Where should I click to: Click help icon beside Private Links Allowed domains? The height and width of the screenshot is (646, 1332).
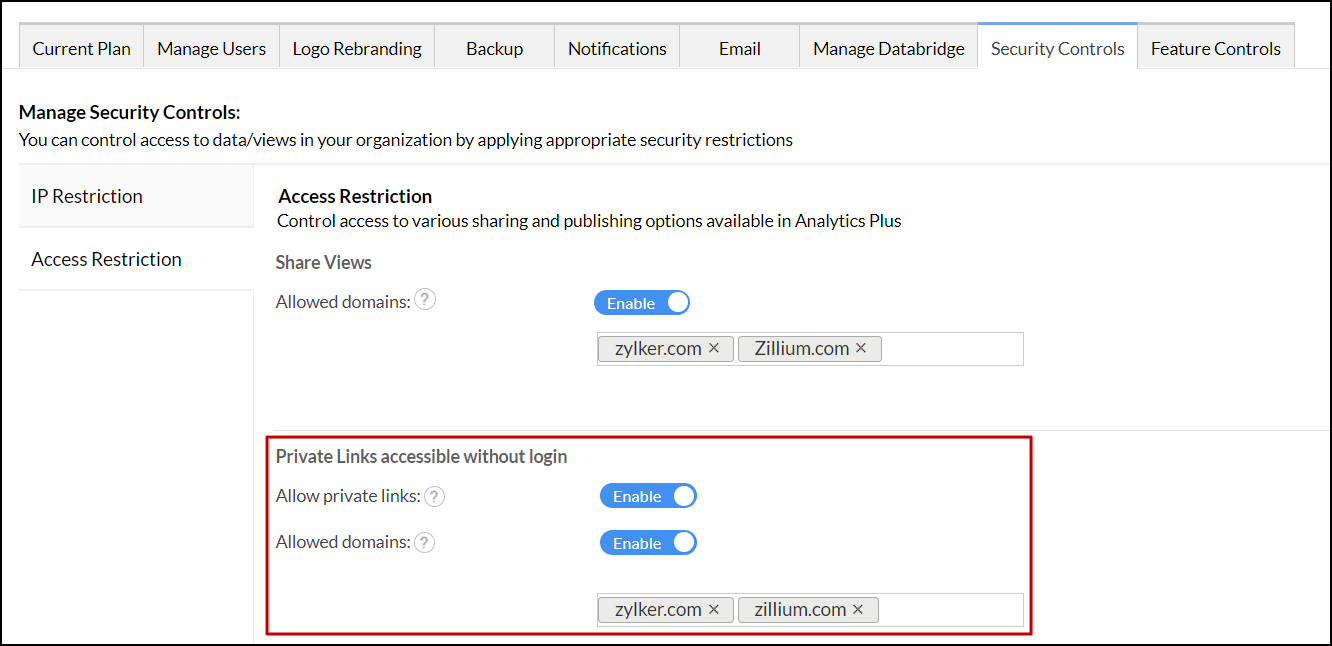[x=425, y=543]
